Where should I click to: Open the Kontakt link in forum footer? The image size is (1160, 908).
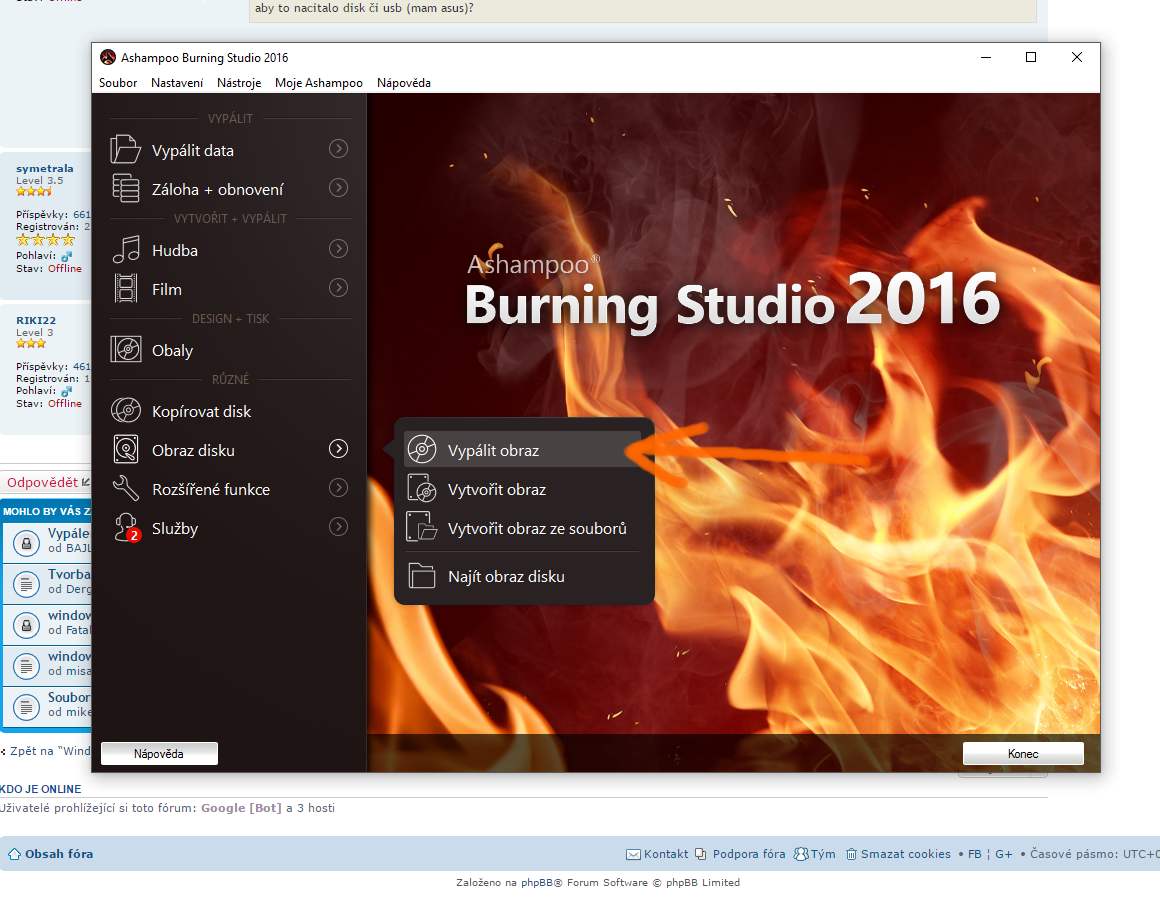pyautogui.click(x=666, y=854)
